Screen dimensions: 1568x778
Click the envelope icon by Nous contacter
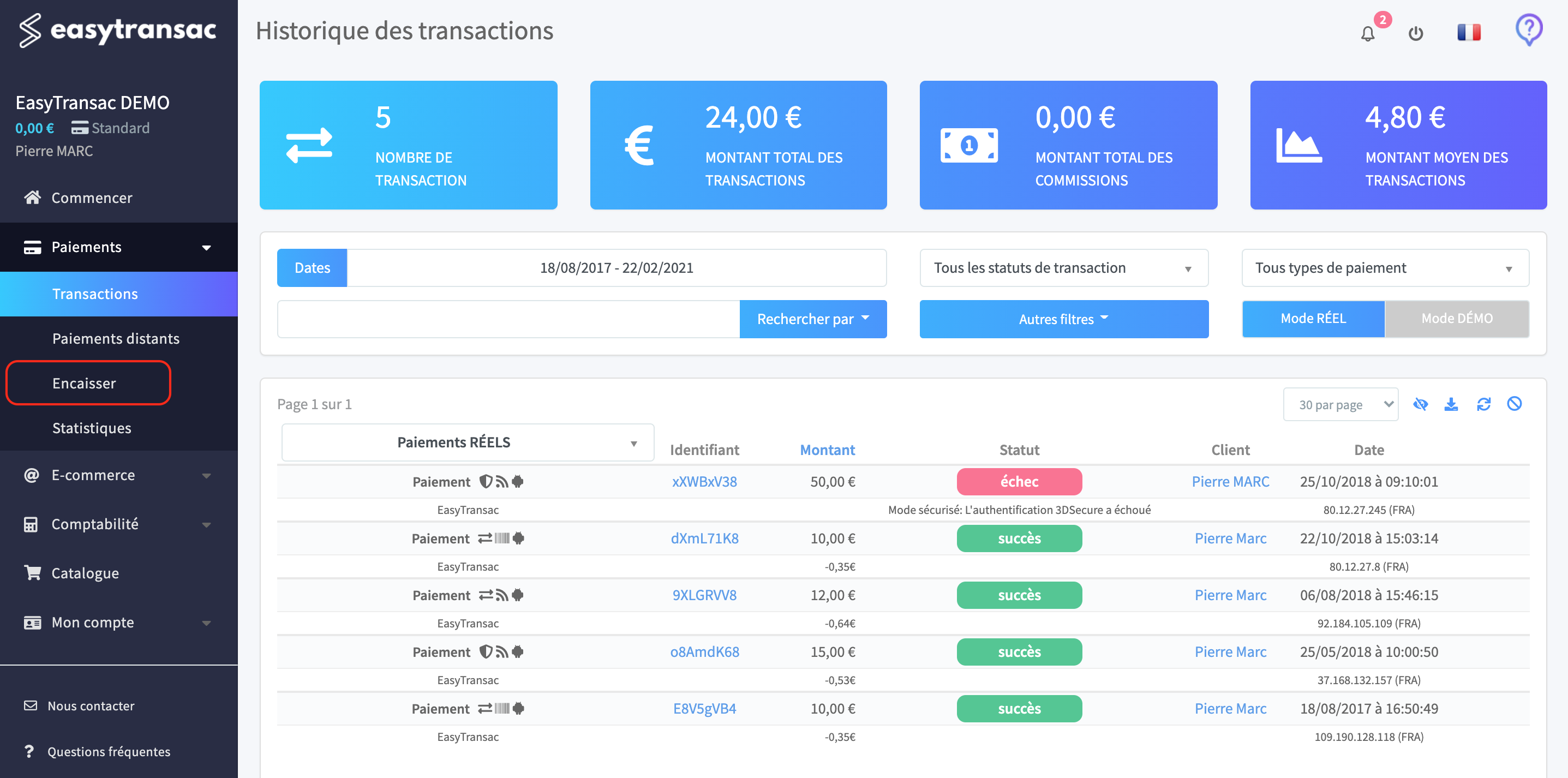31,705
